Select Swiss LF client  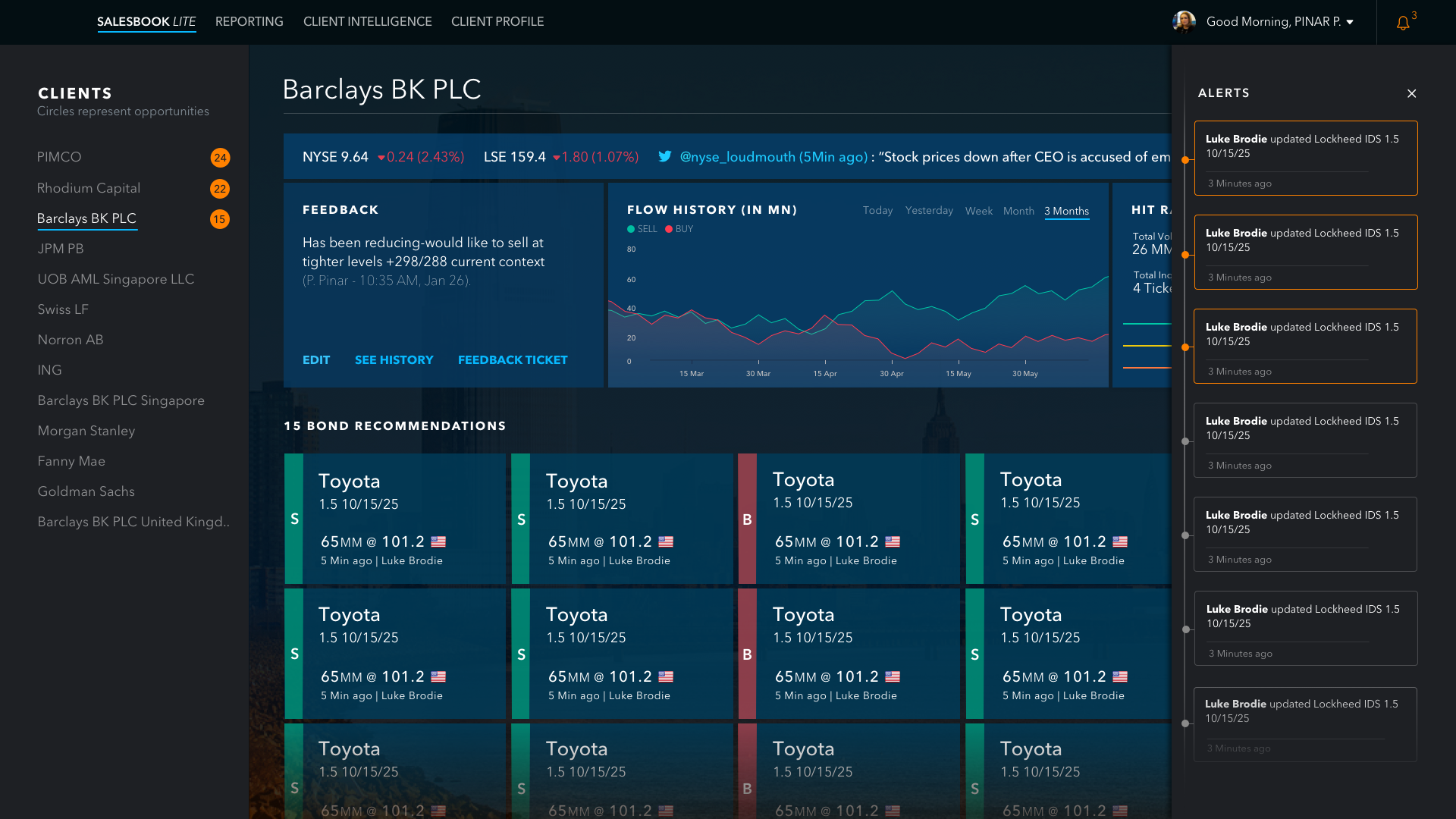[63, 309]
